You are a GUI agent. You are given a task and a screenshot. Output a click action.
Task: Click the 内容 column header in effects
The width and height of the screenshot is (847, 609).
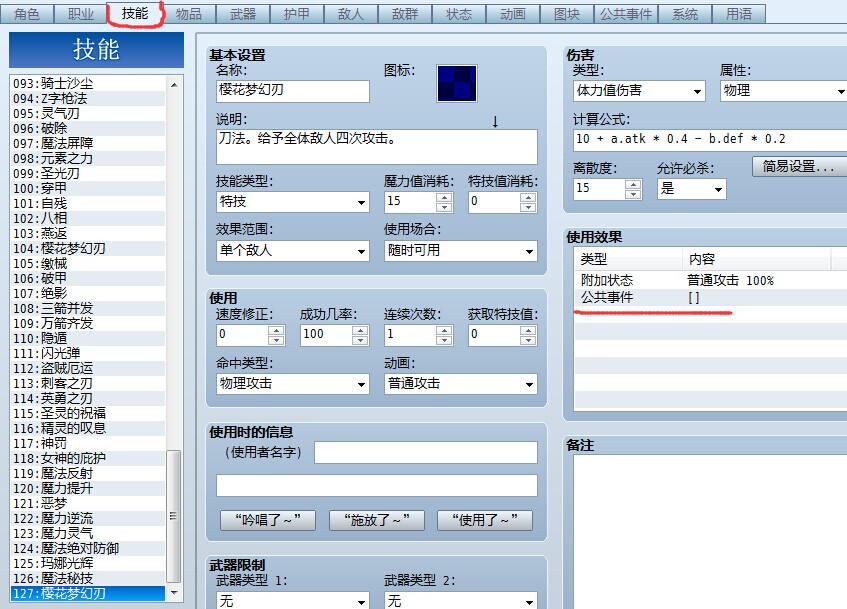click(756, 259)
